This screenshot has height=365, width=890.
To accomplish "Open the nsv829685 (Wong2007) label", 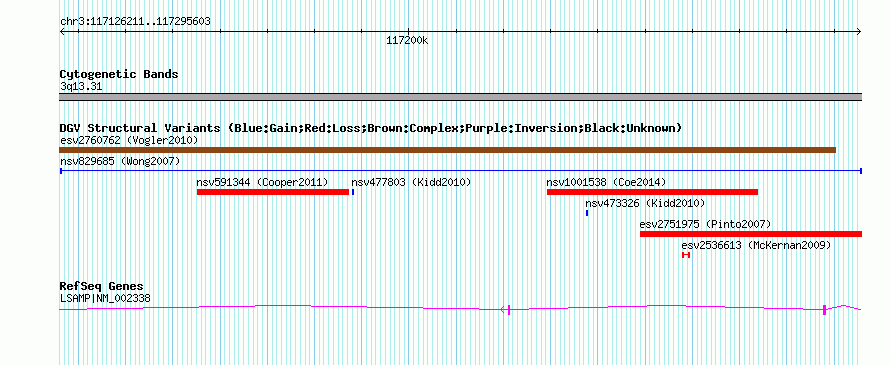I will [x=120, y=161].
